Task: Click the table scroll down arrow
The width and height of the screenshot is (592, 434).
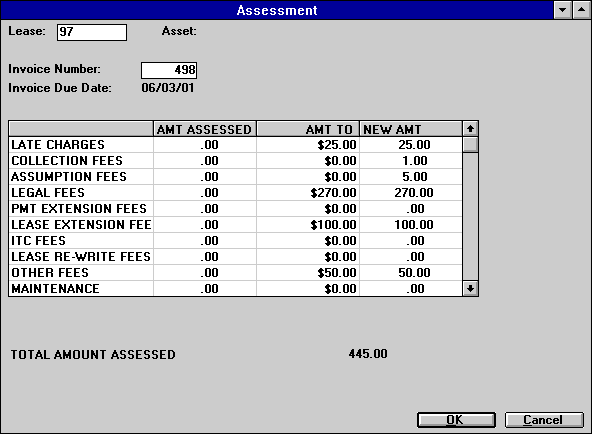Action: (x=470, y=289)
